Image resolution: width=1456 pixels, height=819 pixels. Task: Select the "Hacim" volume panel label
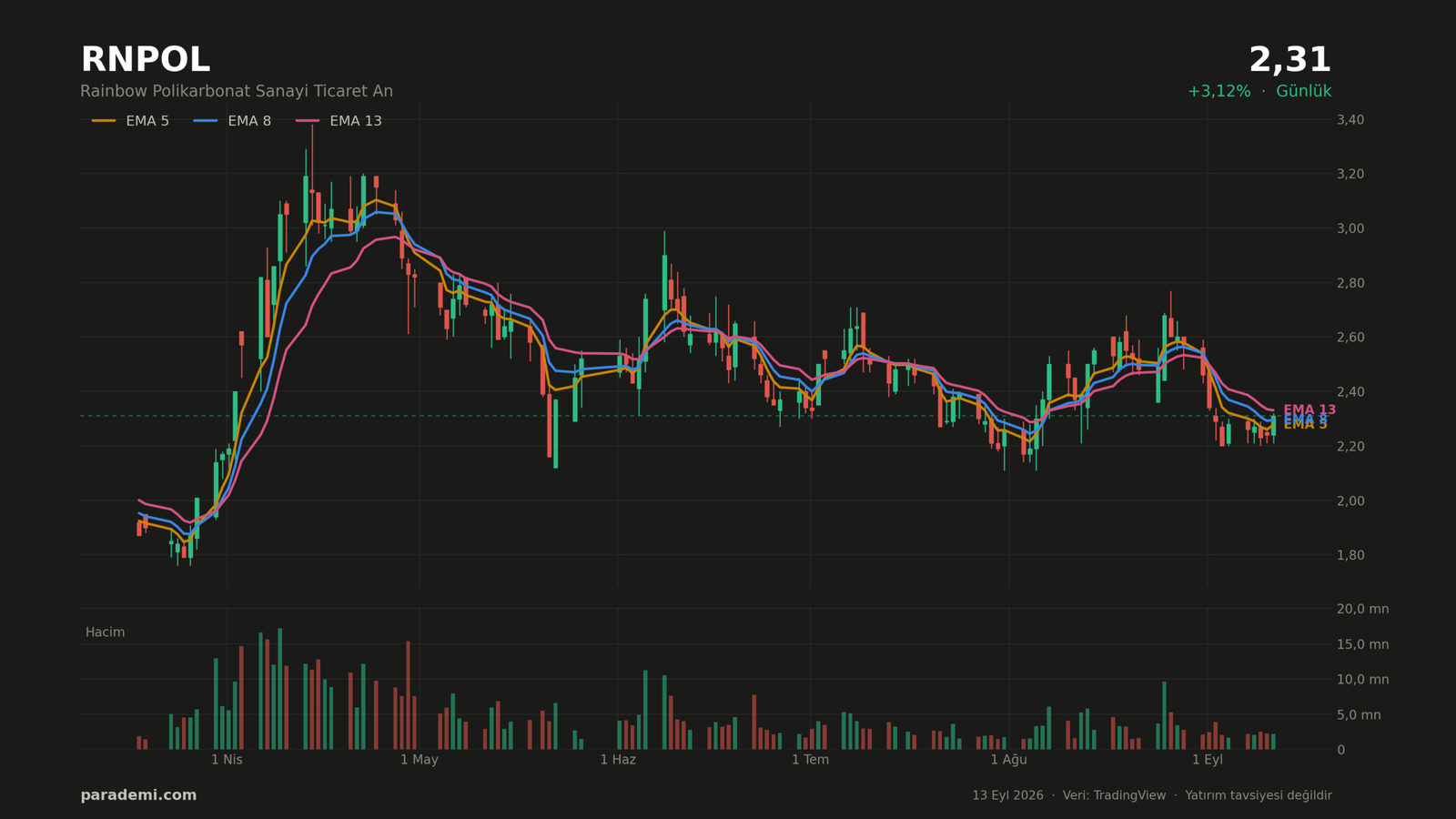point(105,632)
